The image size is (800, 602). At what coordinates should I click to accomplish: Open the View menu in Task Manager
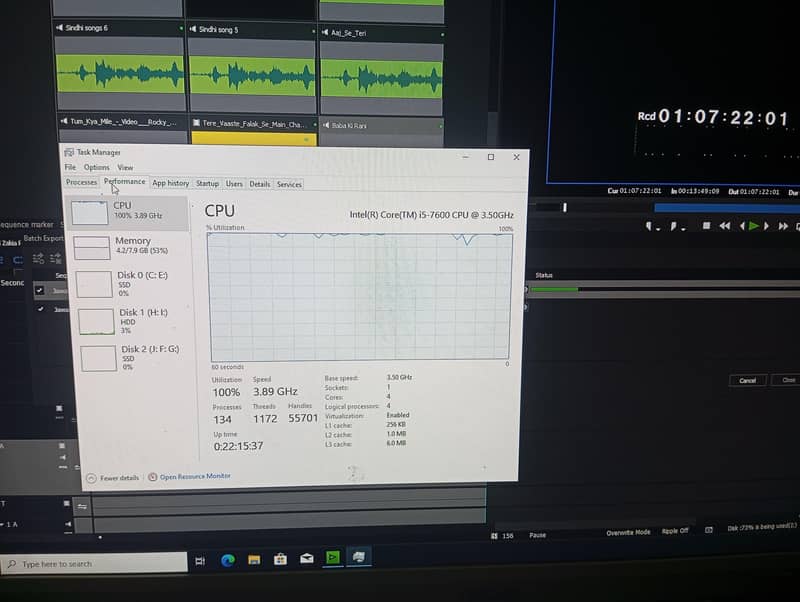point(125,167)
